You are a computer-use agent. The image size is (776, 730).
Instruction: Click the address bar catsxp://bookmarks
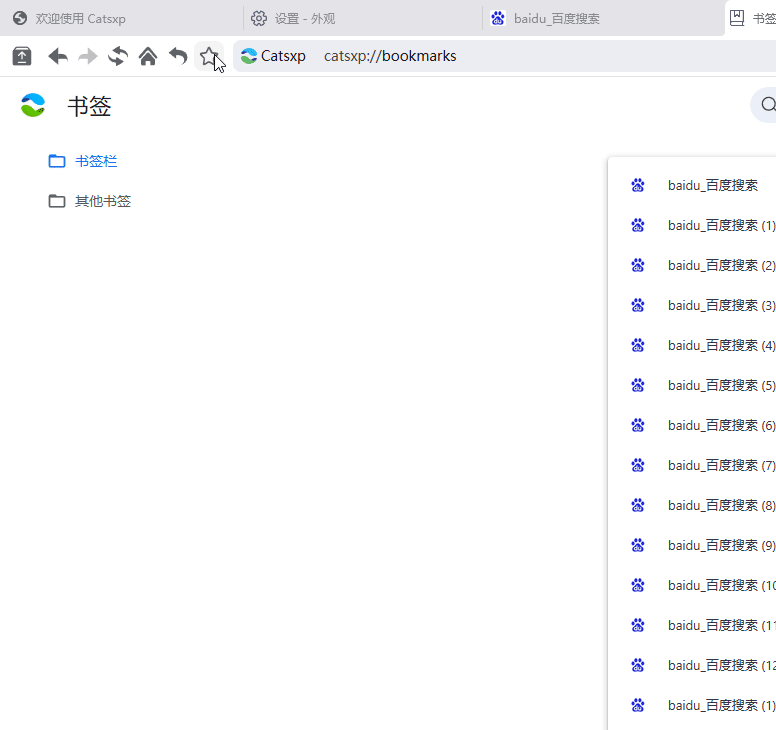[x=504, y=56]
